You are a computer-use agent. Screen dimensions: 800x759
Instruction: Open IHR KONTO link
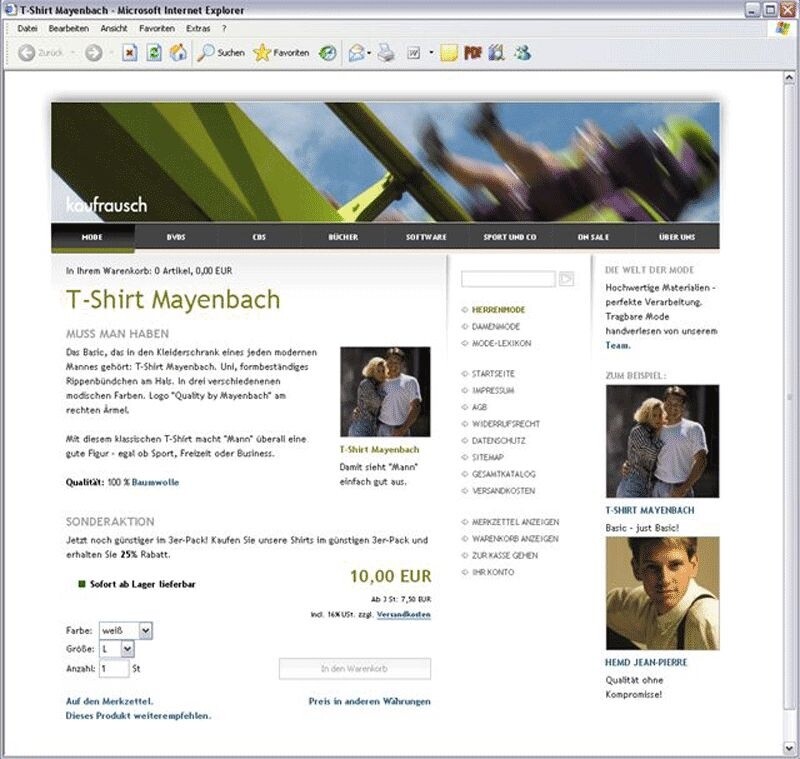(493, 573)
